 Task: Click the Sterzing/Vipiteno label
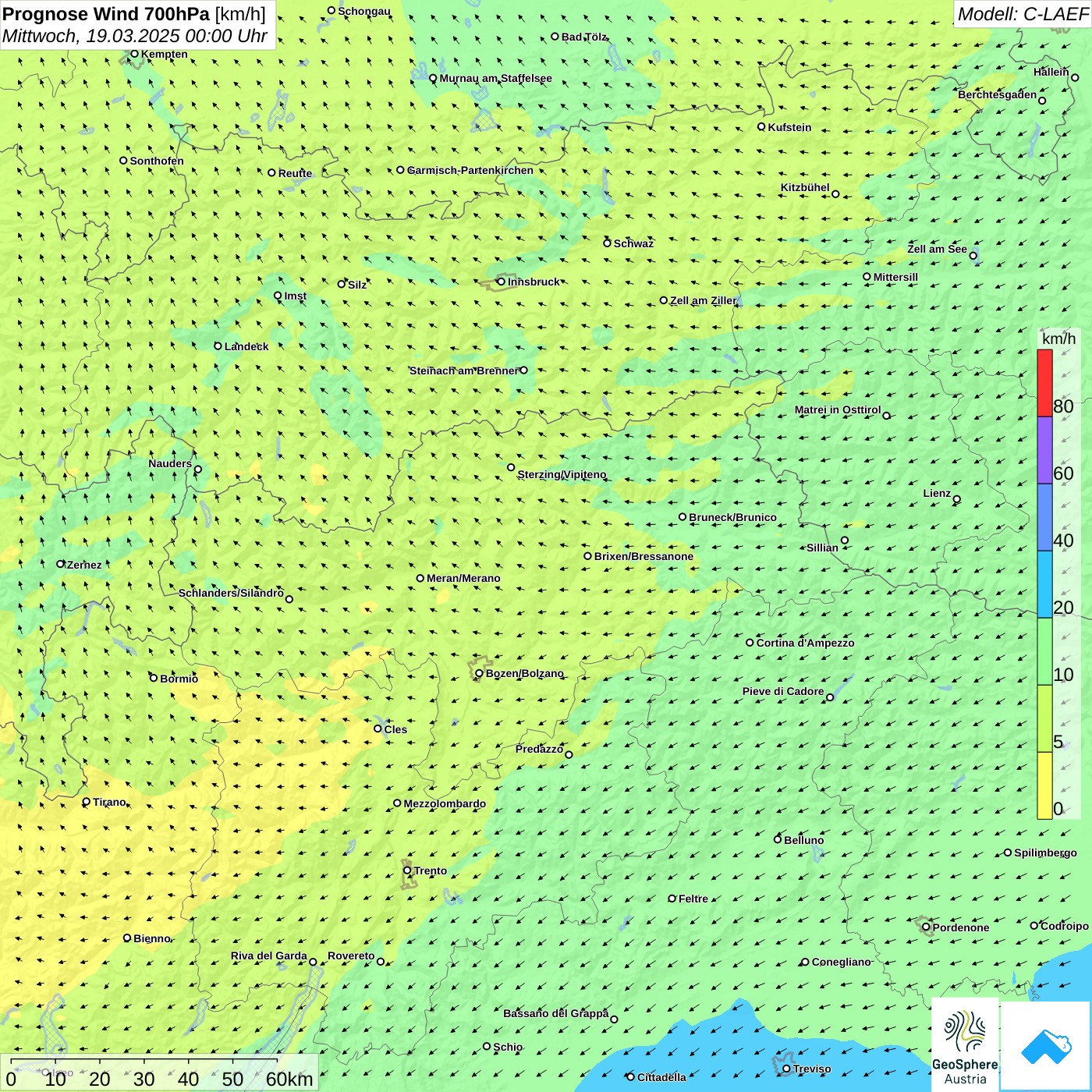[562, 474]
